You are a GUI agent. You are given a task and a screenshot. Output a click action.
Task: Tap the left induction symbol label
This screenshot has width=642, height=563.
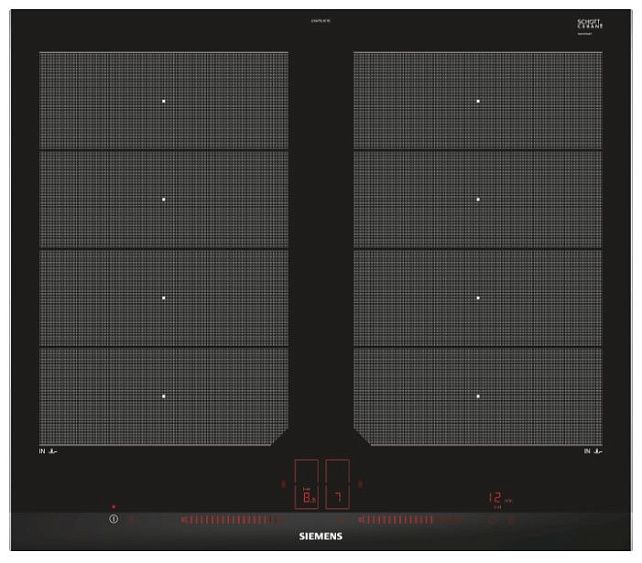47,453
